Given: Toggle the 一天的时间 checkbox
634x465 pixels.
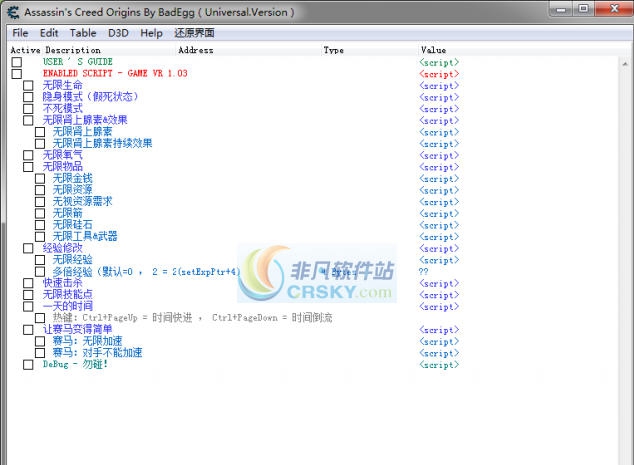Looking at the screenshot, I should 28,306.
